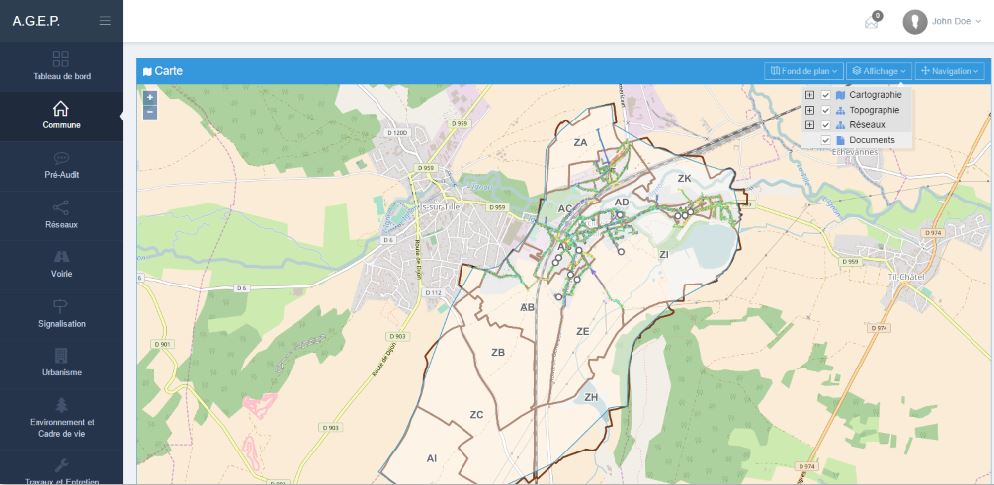Toggle Topographie layer checkbox
Image resolution: width=994 pixels, height=485 pixels.
click(825, 110)
